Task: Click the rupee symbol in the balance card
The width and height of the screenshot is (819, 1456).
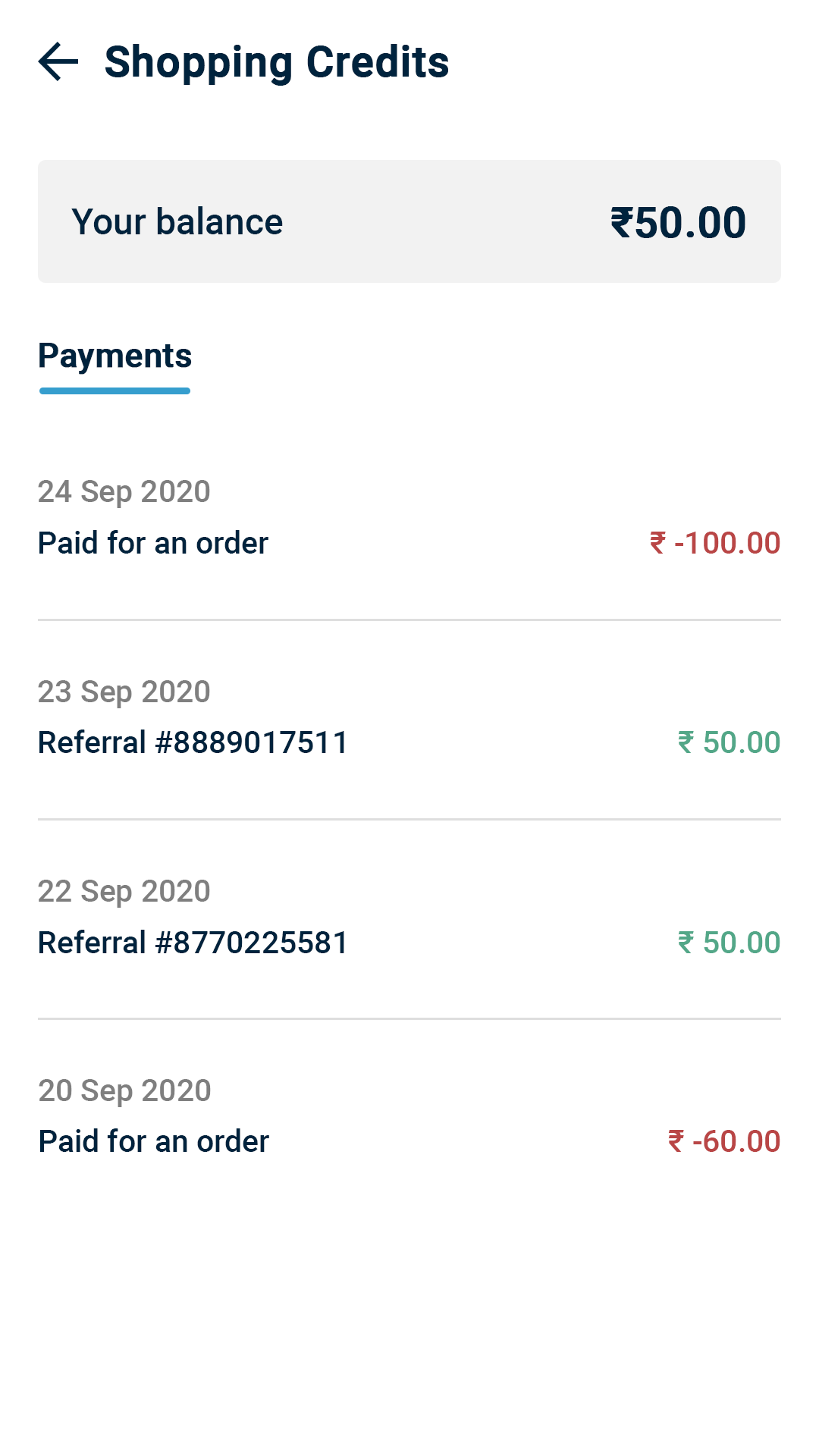Action: click(622, 223)
